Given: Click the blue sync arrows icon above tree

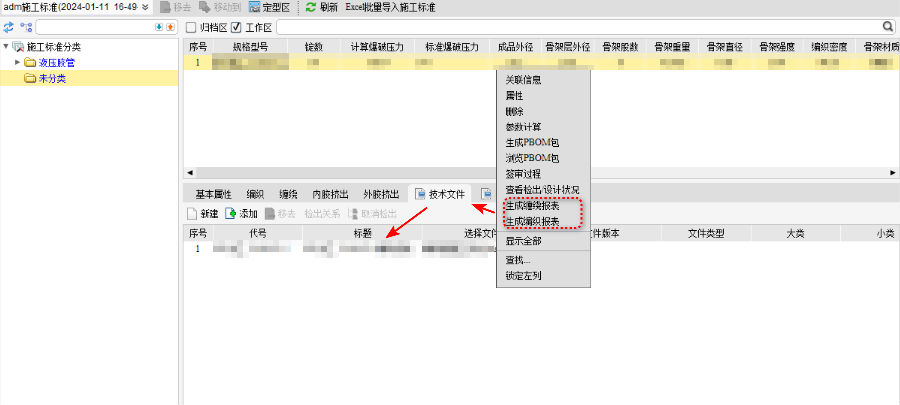Looking at the screenshot, I should (9, 27).
